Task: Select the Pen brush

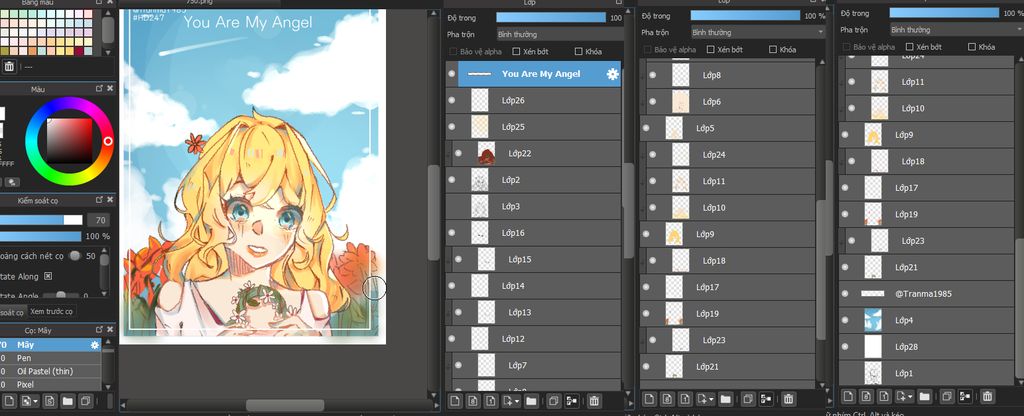Action: (x=50, y=358)
